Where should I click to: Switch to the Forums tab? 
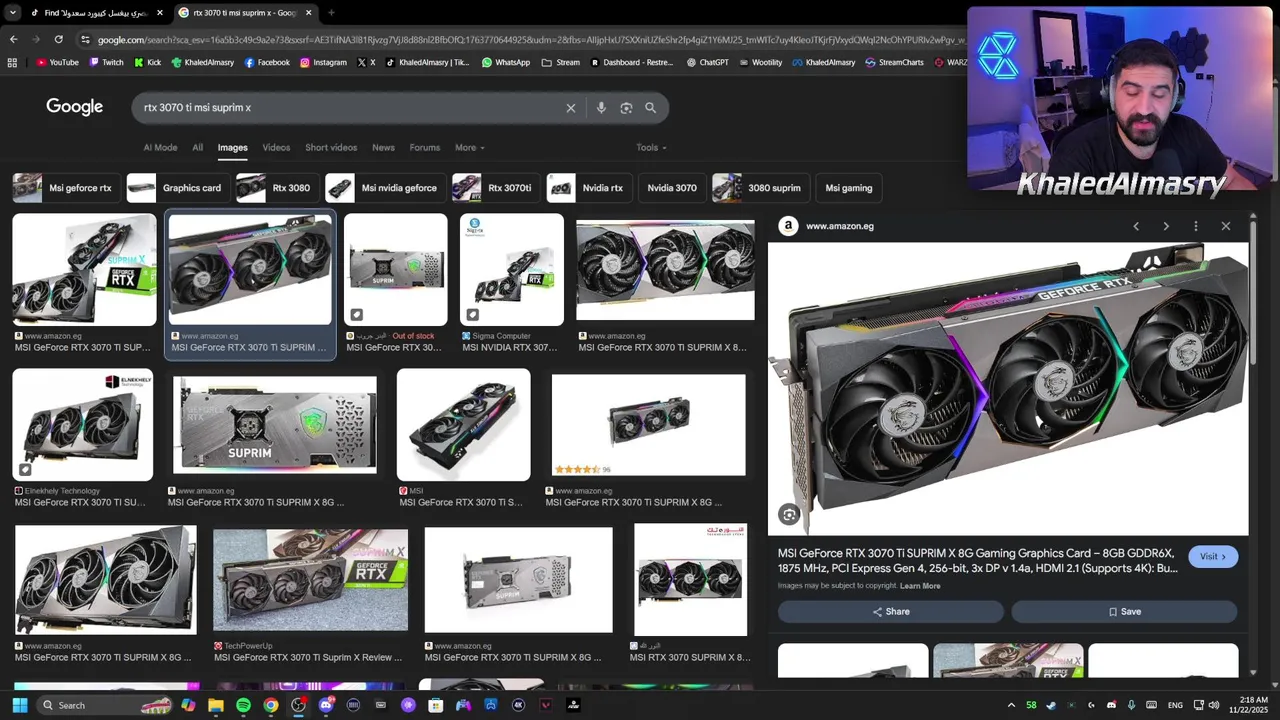tap(425, 147)
